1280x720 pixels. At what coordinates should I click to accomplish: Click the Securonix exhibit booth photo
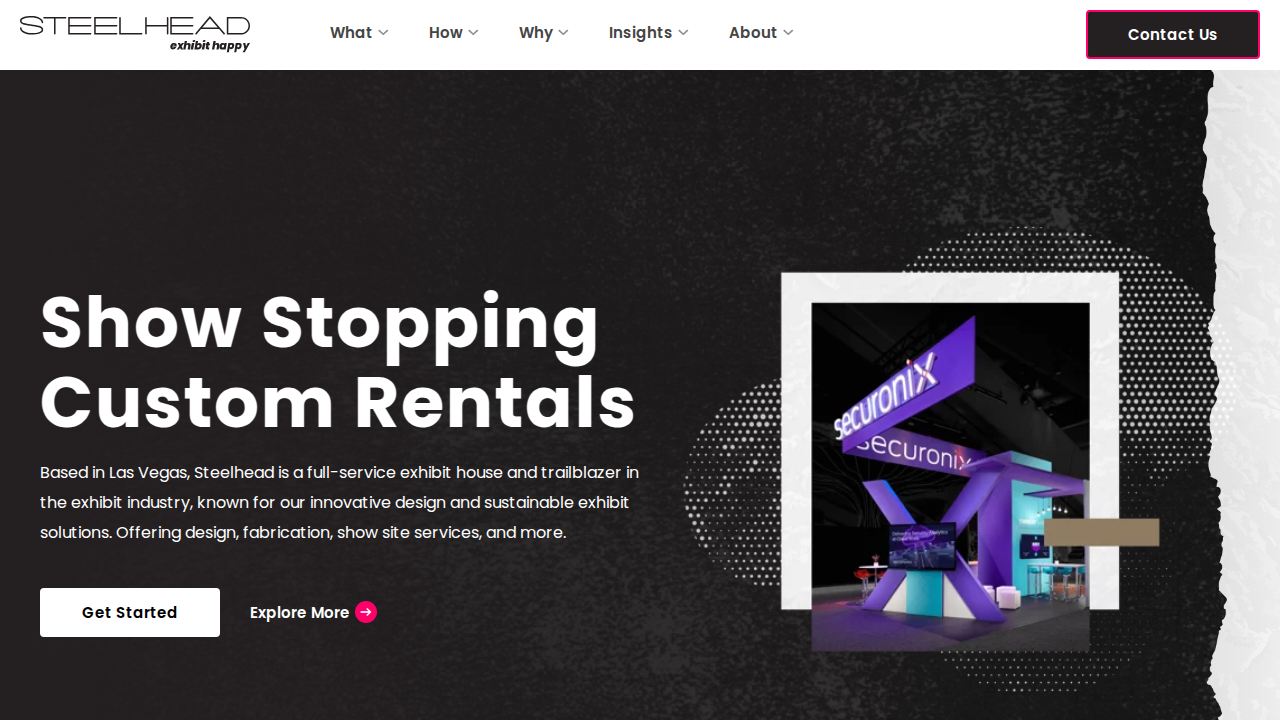click(x=950, y=476)
